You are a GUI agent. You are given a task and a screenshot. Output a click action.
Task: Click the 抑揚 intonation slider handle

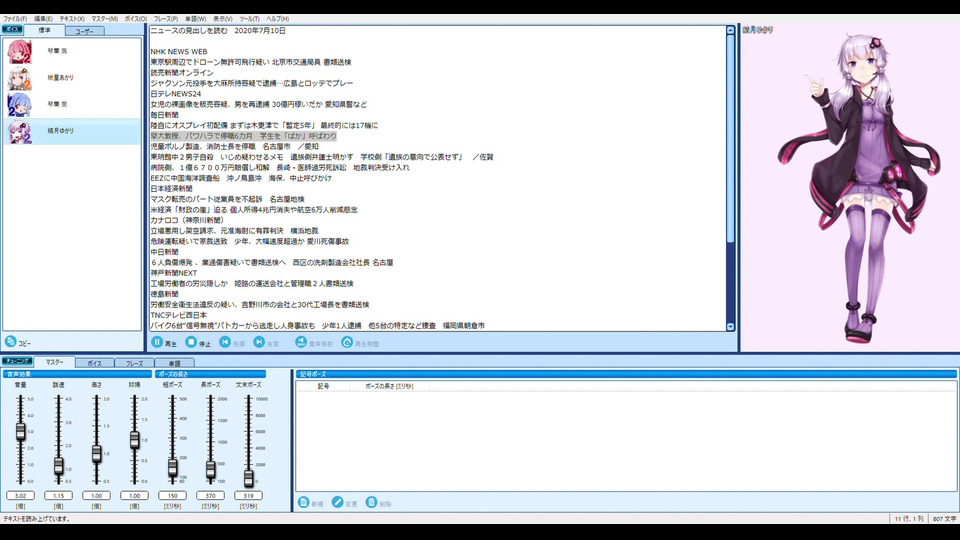[134, 440]
